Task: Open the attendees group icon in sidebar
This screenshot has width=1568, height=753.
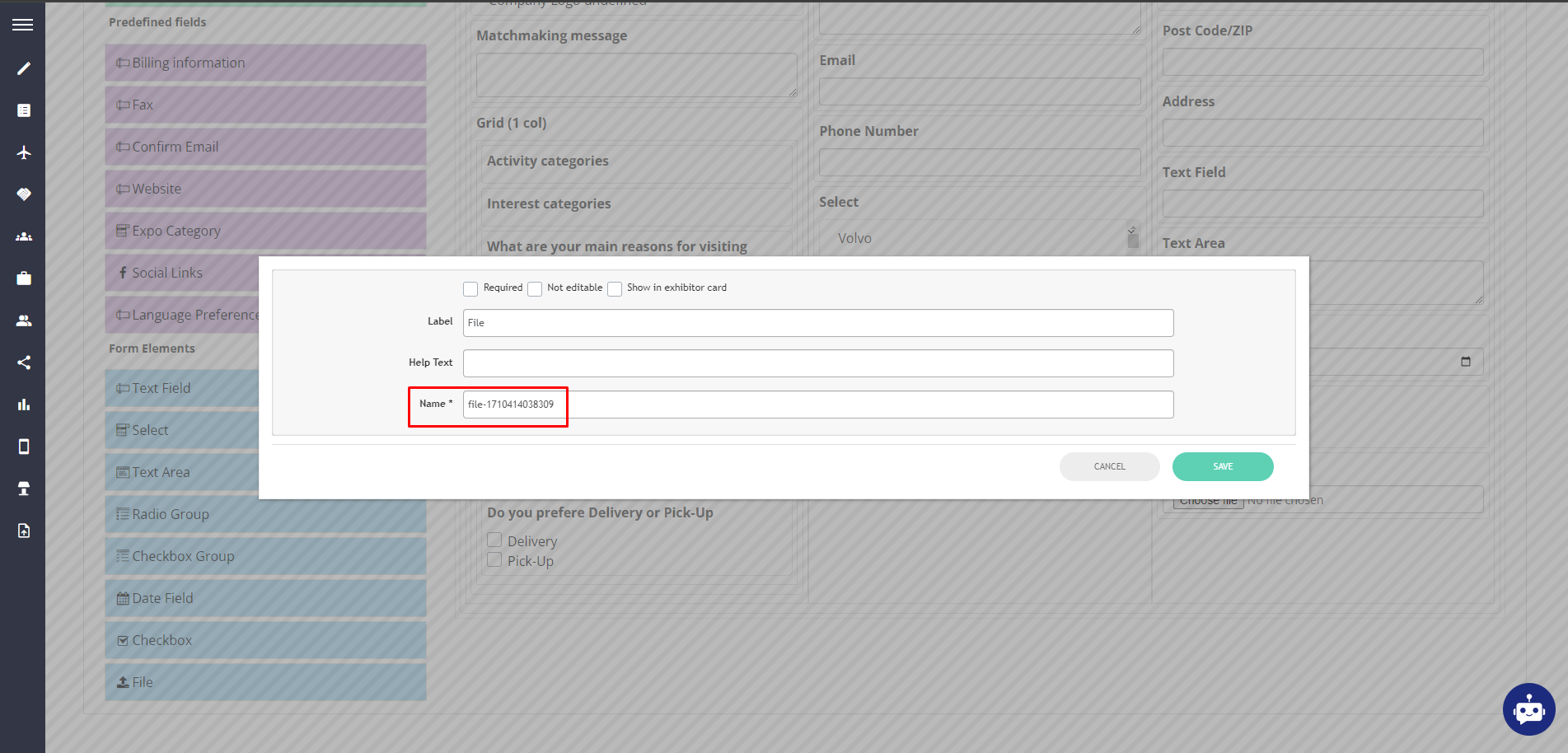Action: [x=23, y=236]
